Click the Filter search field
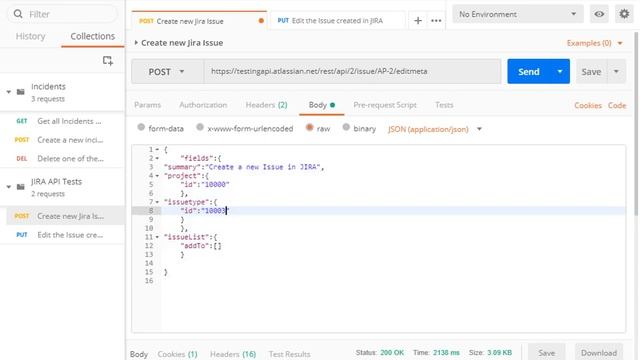640x360 pixels. click(x=62, y=14)
